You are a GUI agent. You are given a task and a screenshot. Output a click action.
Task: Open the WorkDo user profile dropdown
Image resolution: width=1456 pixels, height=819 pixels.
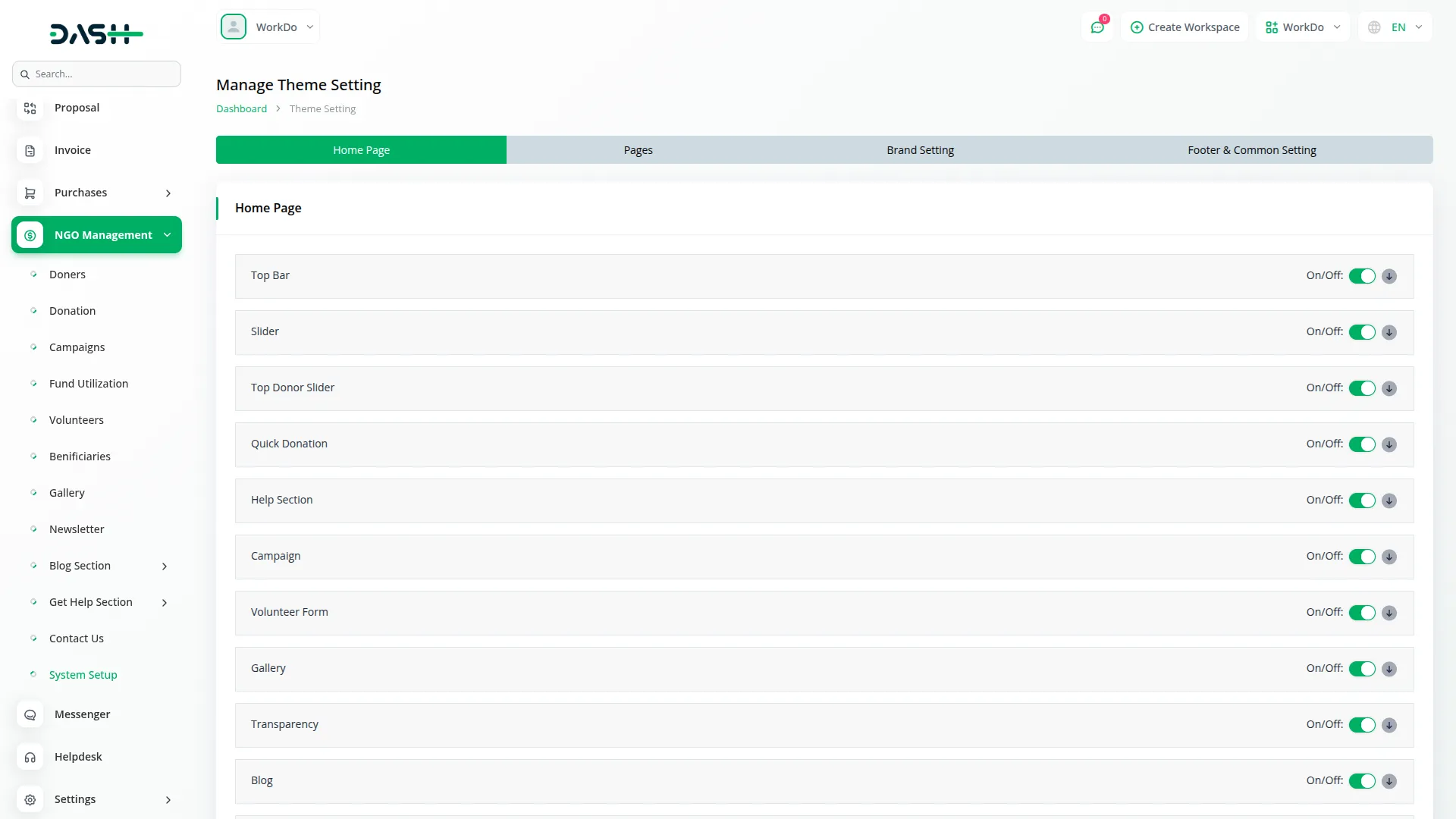coord(268,27)
